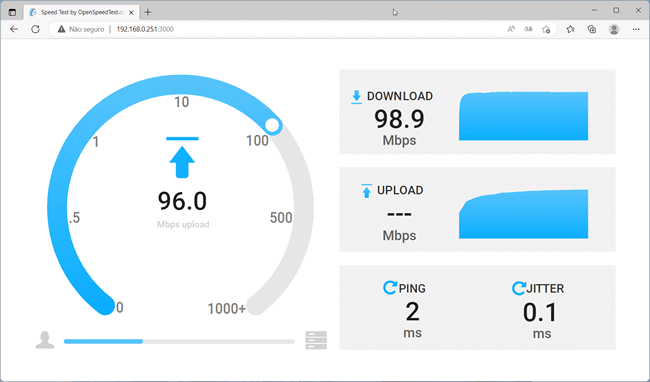This screenshot has height=382, width=650.
Task: Open the Favorites list icon
Action: [570, 29]
